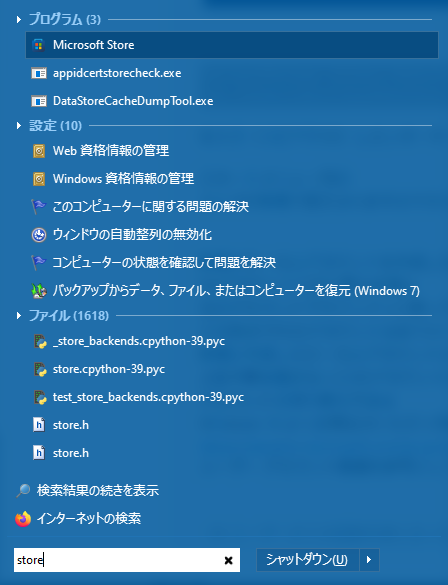The width and height of the screenshot is (448, 585).
Task: Click the プログラム (3) header
Action: (65, 19)
